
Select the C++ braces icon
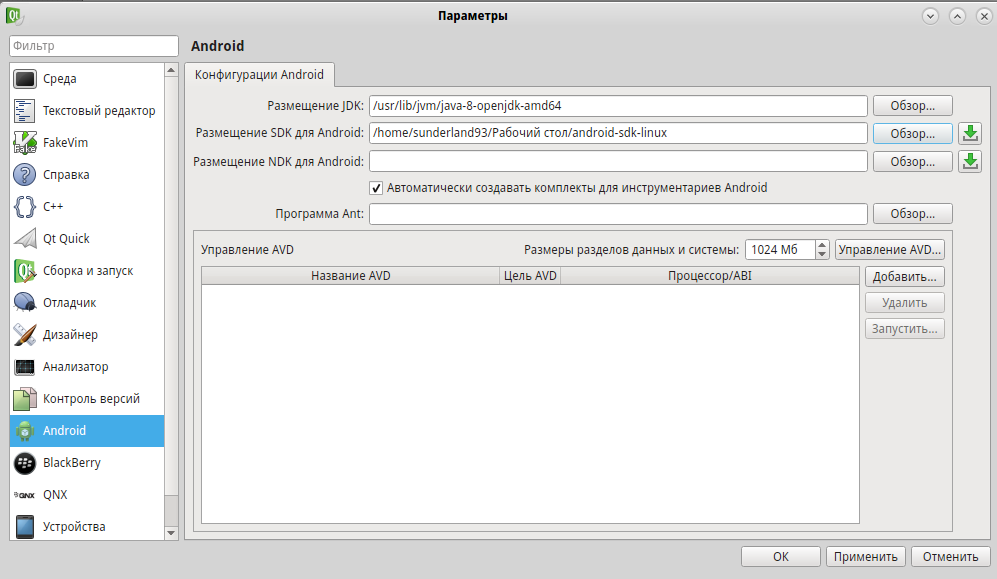25,207
